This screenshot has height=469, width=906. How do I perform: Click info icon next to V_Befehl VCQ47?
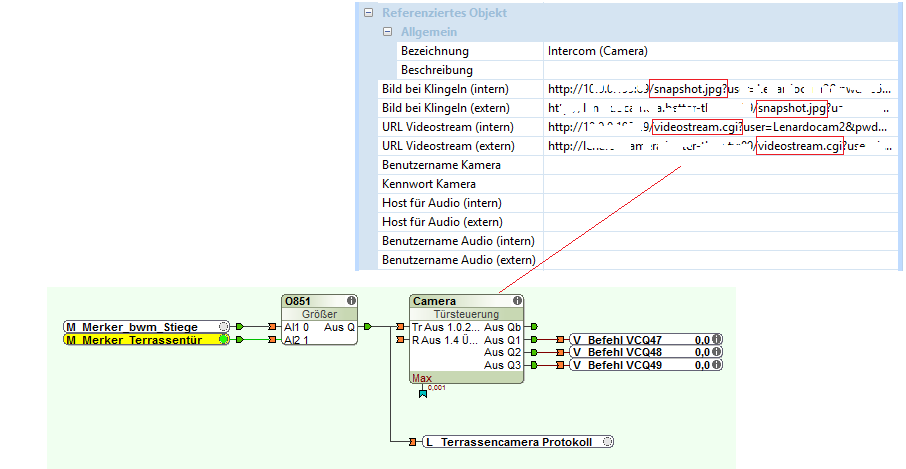718,340
